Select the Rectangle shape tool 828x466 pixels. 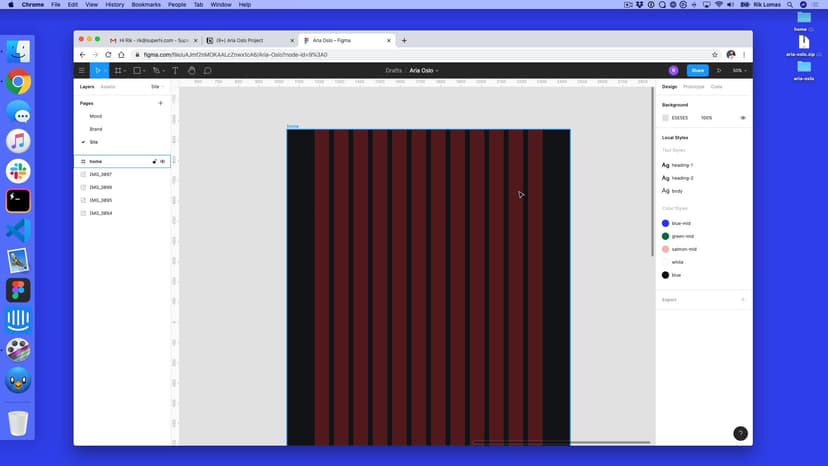click(x=137, y=71)
